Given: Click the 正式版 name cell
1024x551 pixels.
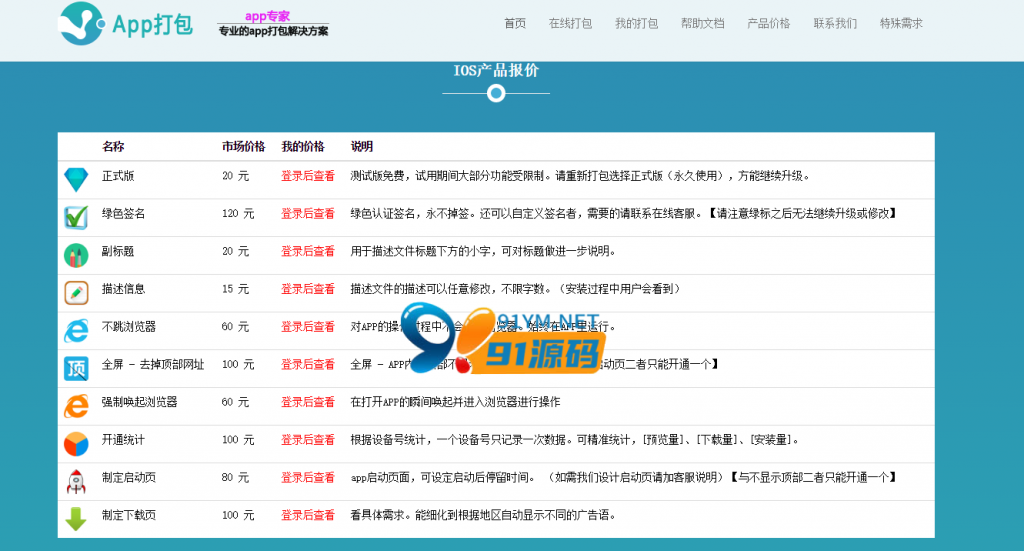Looking at the screenshot, I should coord(118,176).
